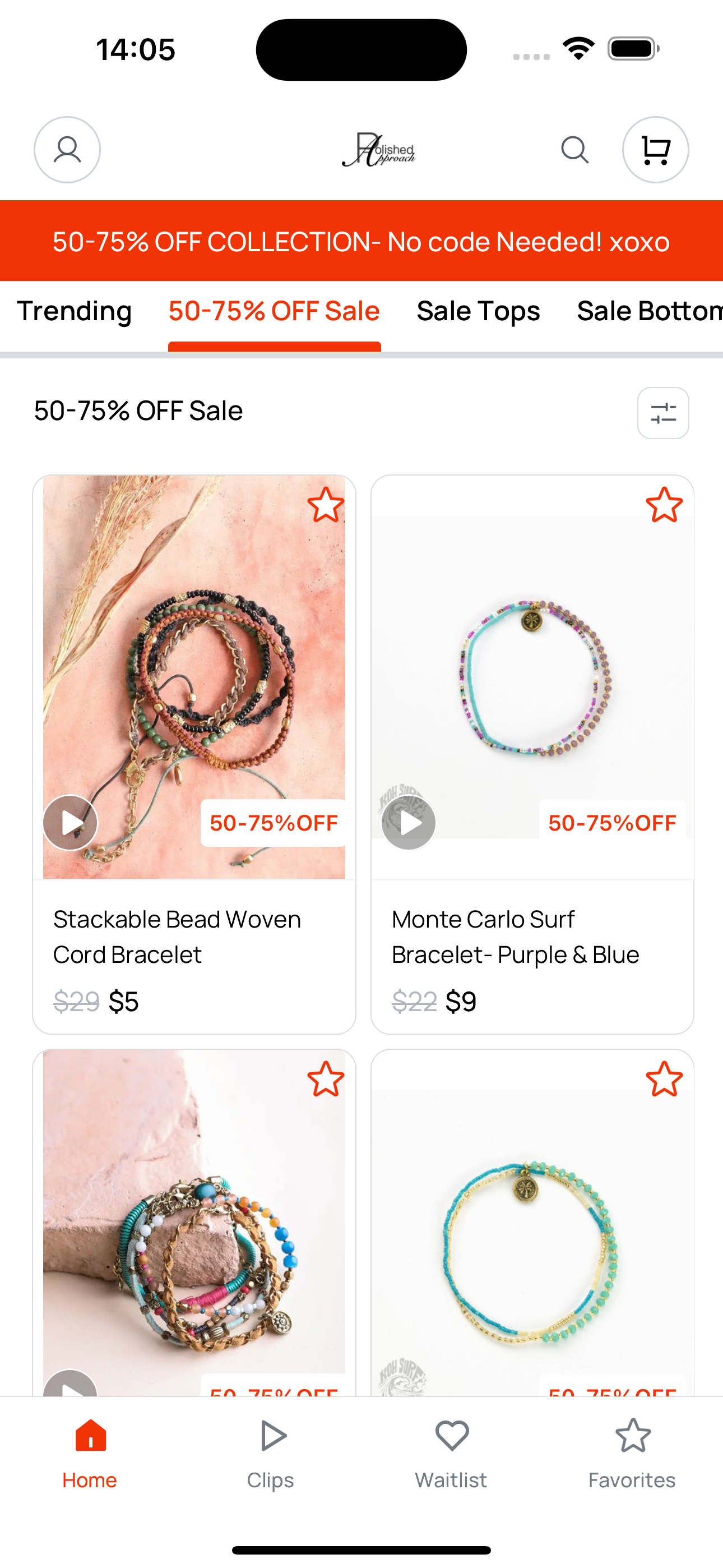Tap the search magnifier icon
The image size is (723, 1568).
(574, 150)
